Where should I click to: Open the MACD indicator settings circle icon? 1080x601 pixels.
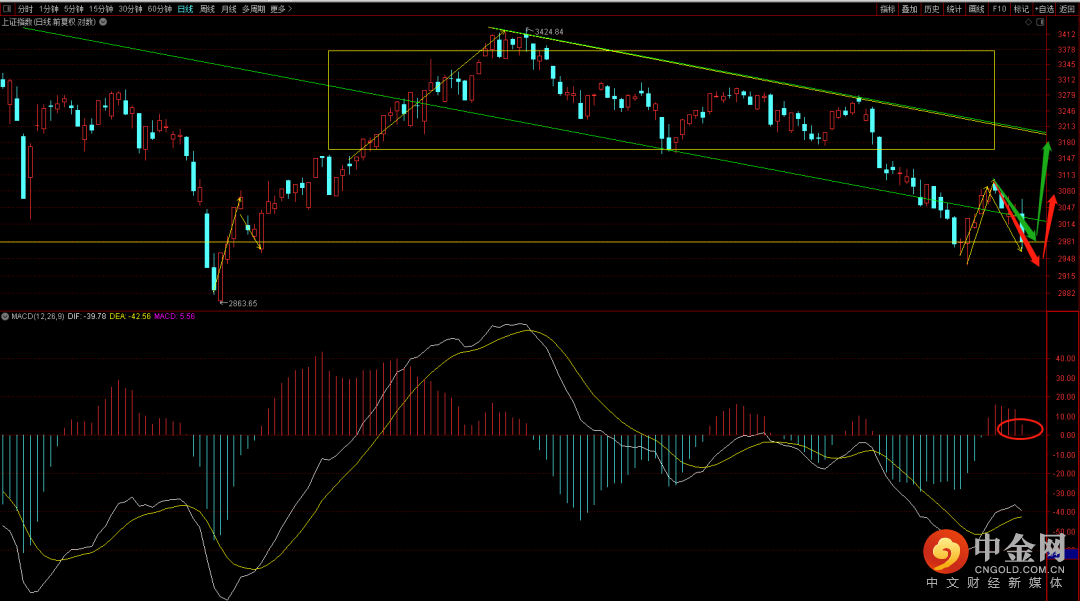click(x=5, y=316)
